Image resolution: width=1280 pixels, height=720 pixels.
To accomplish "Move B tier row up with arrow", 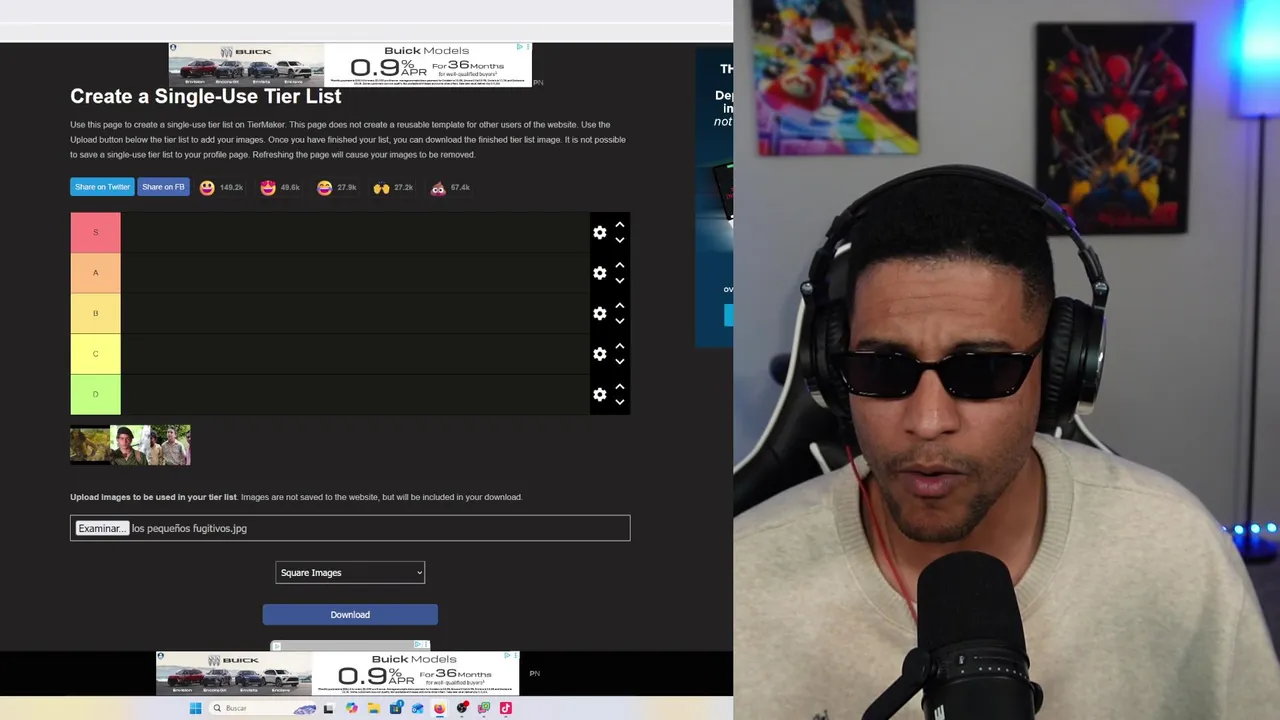I will pos(620,305).
